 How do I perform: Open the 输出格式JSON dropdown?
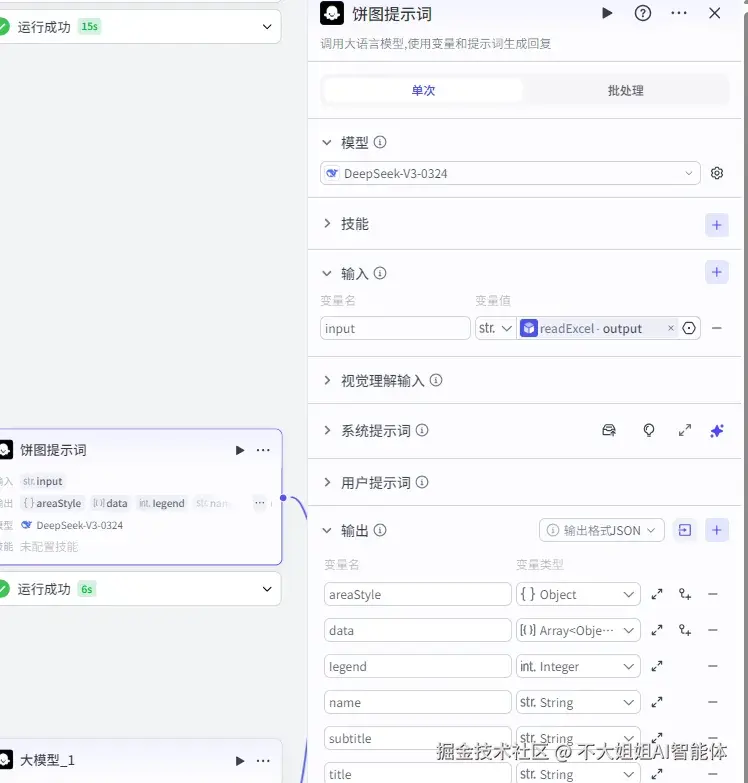coord(601,530)
